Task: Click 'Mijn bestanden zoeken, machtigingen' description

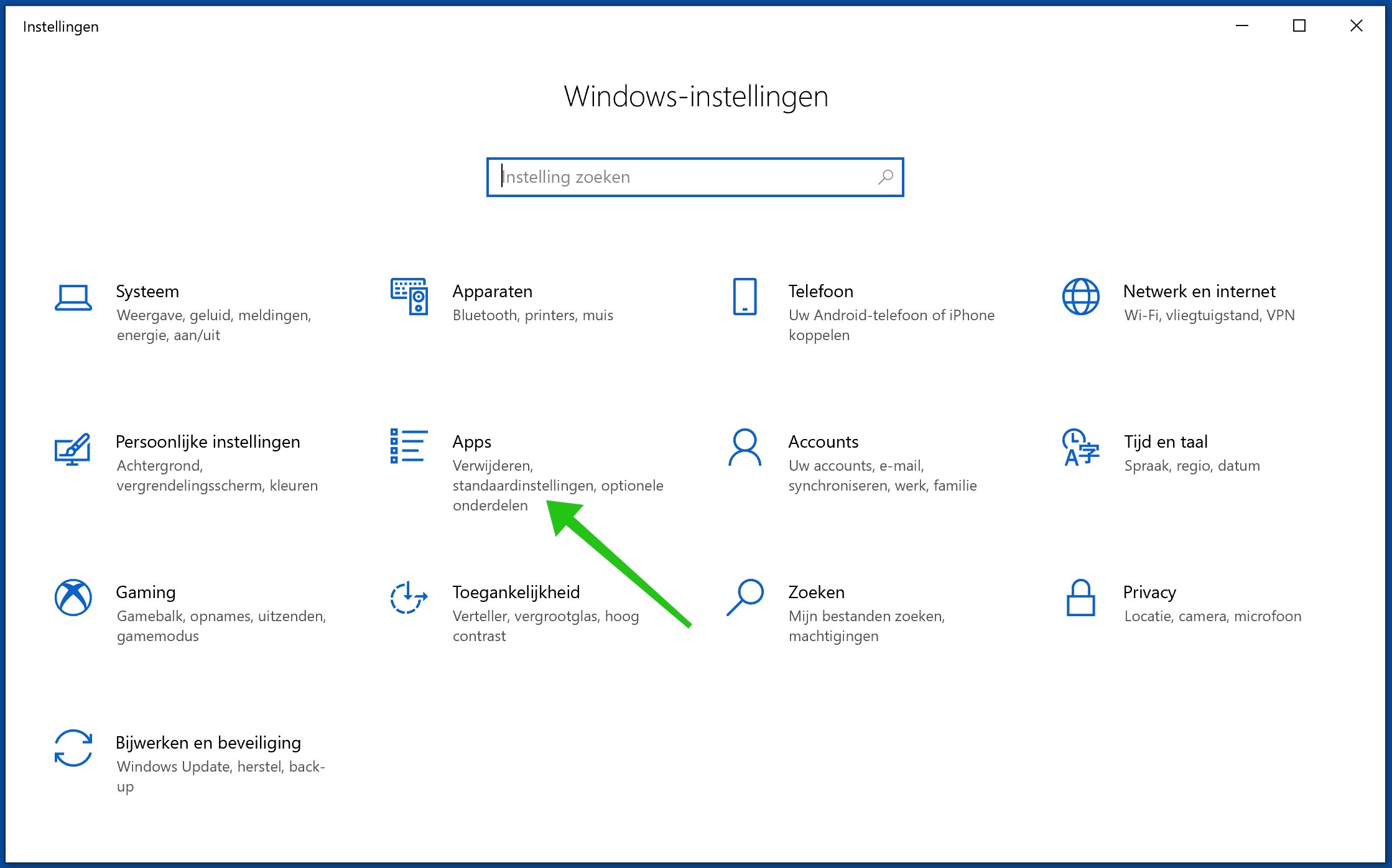Action: pos(867,626)
